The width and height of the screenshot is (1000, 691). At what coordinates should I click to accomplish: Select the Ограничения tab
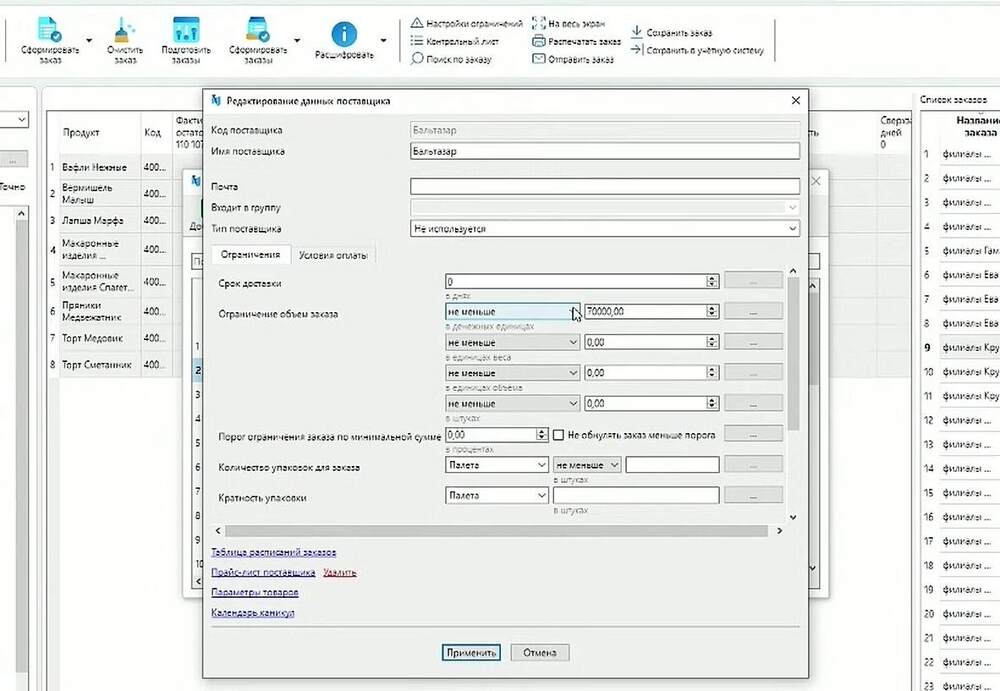[250, 255]
